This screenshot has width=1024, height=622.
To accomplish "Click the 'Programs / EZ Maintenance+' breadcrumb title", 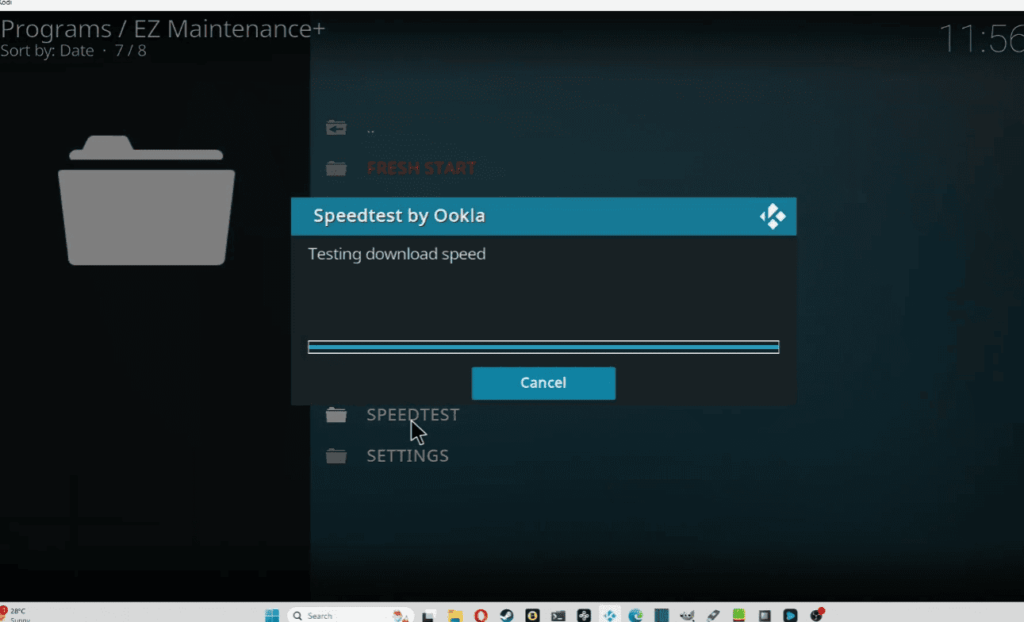I will click(x=163, y=29).
